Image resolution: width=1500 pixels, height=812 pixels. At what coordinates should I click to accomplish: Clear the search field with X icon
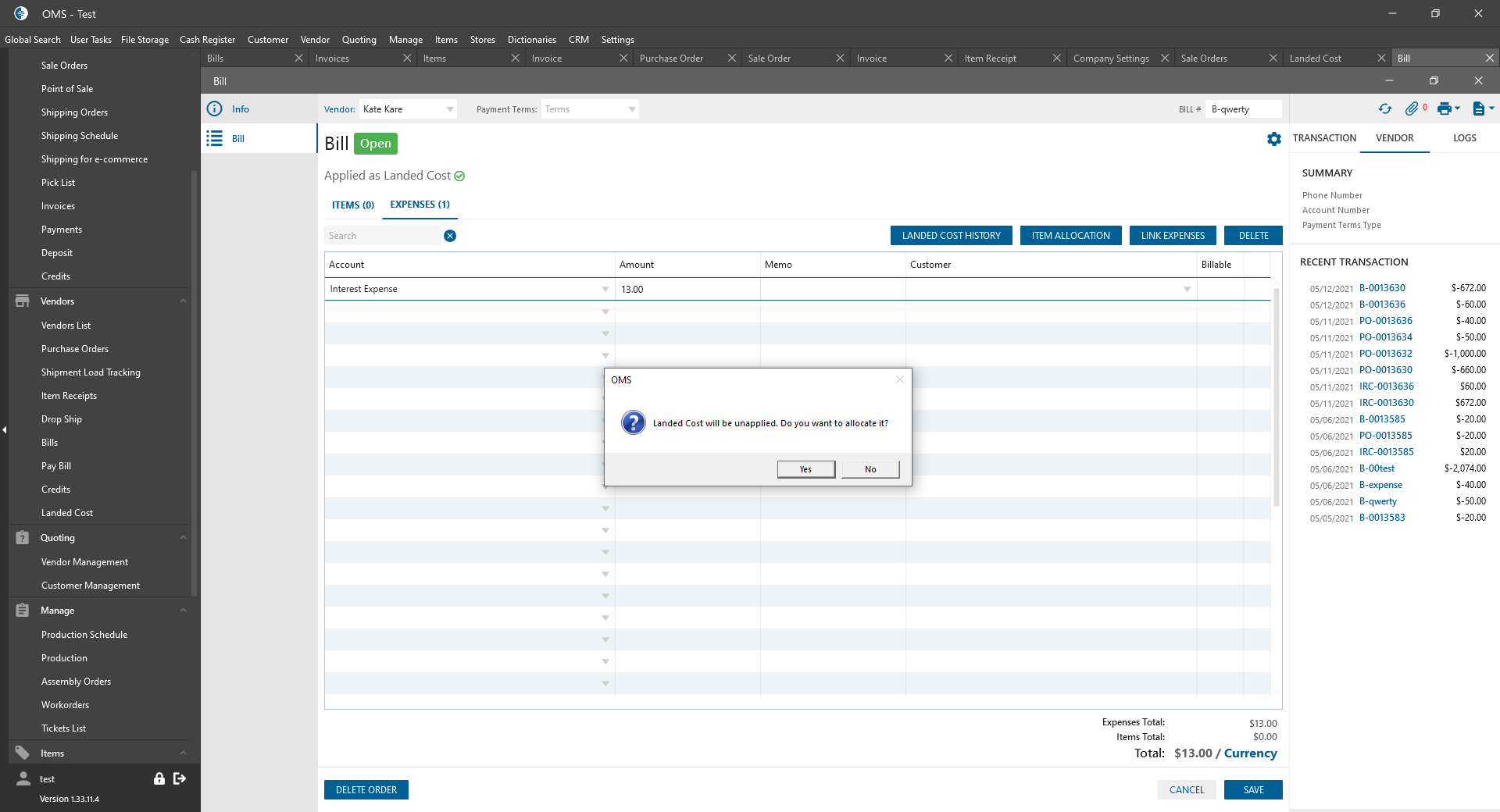(x=450, y=236)
